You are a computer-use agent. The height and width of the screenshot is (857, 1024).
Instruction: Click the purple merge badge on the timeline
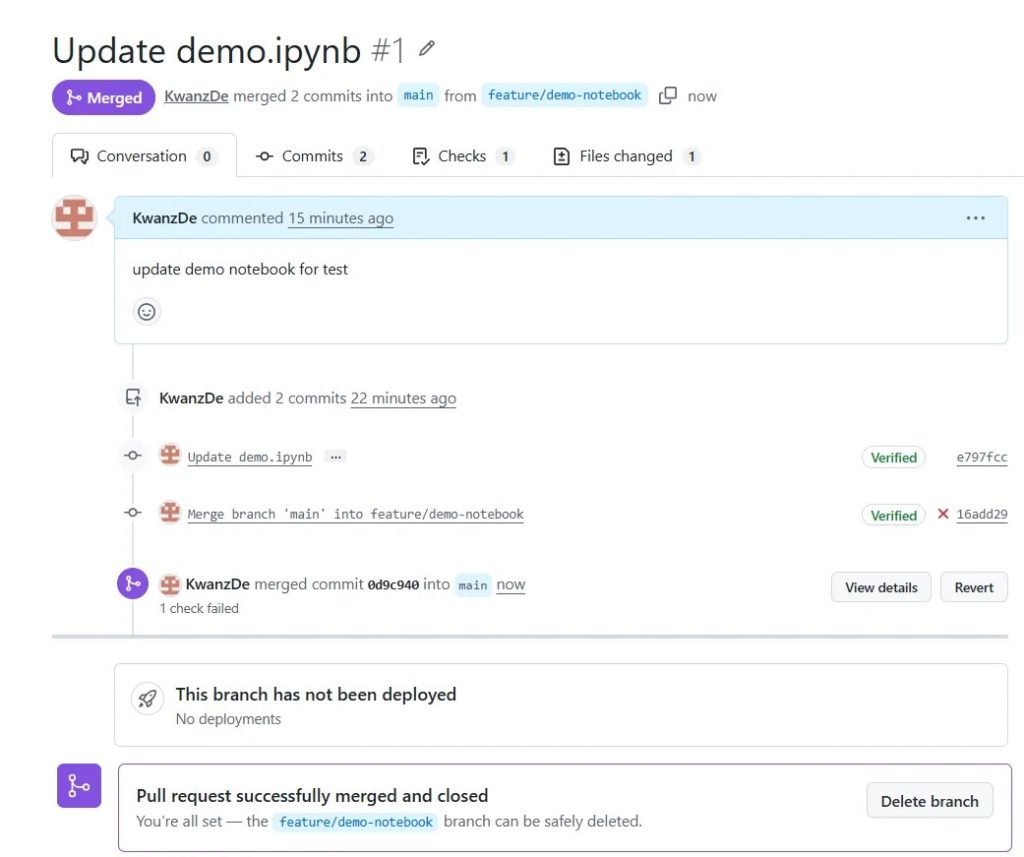(133, 583)
